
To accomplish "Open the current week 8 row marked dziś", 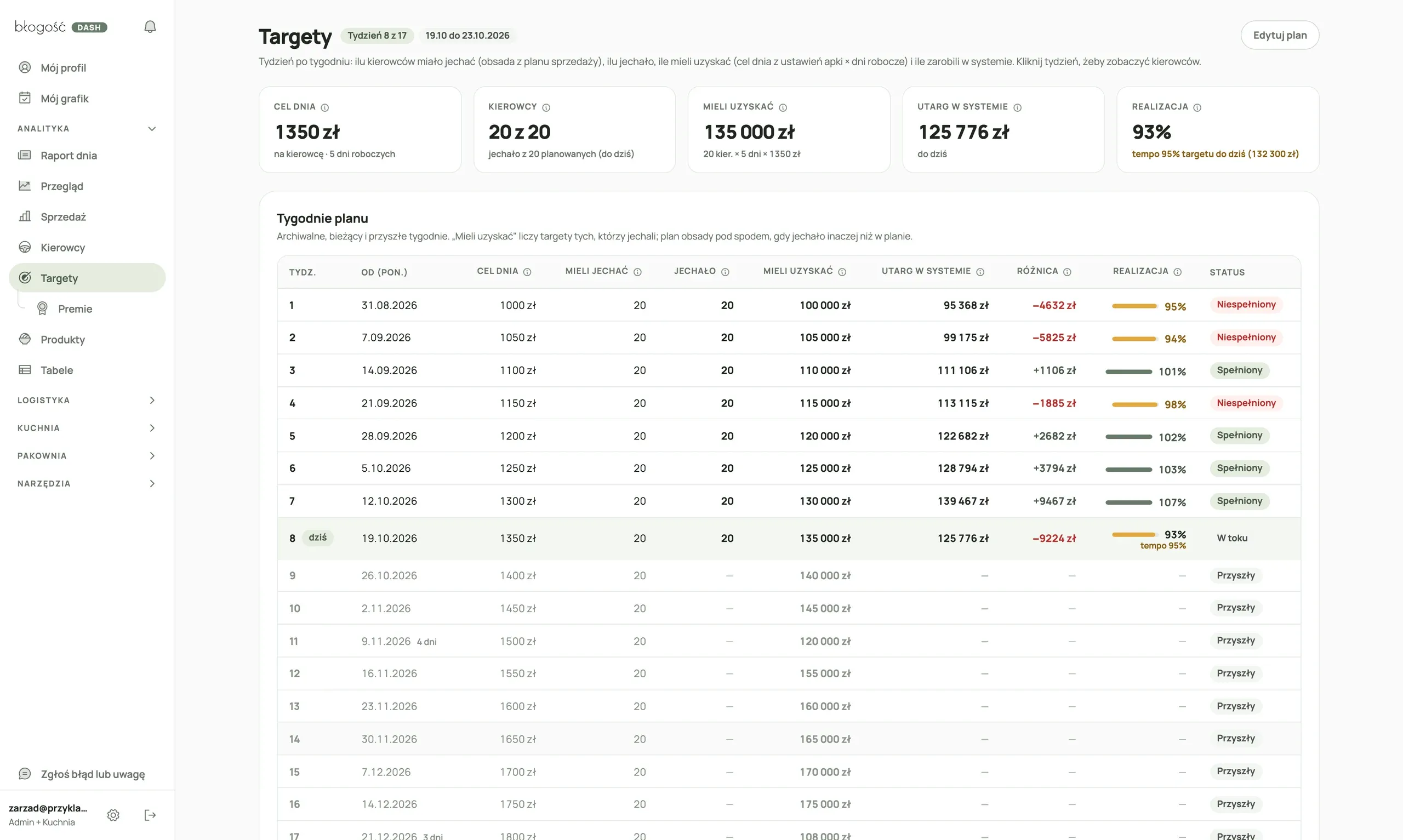I will (789, 538).
